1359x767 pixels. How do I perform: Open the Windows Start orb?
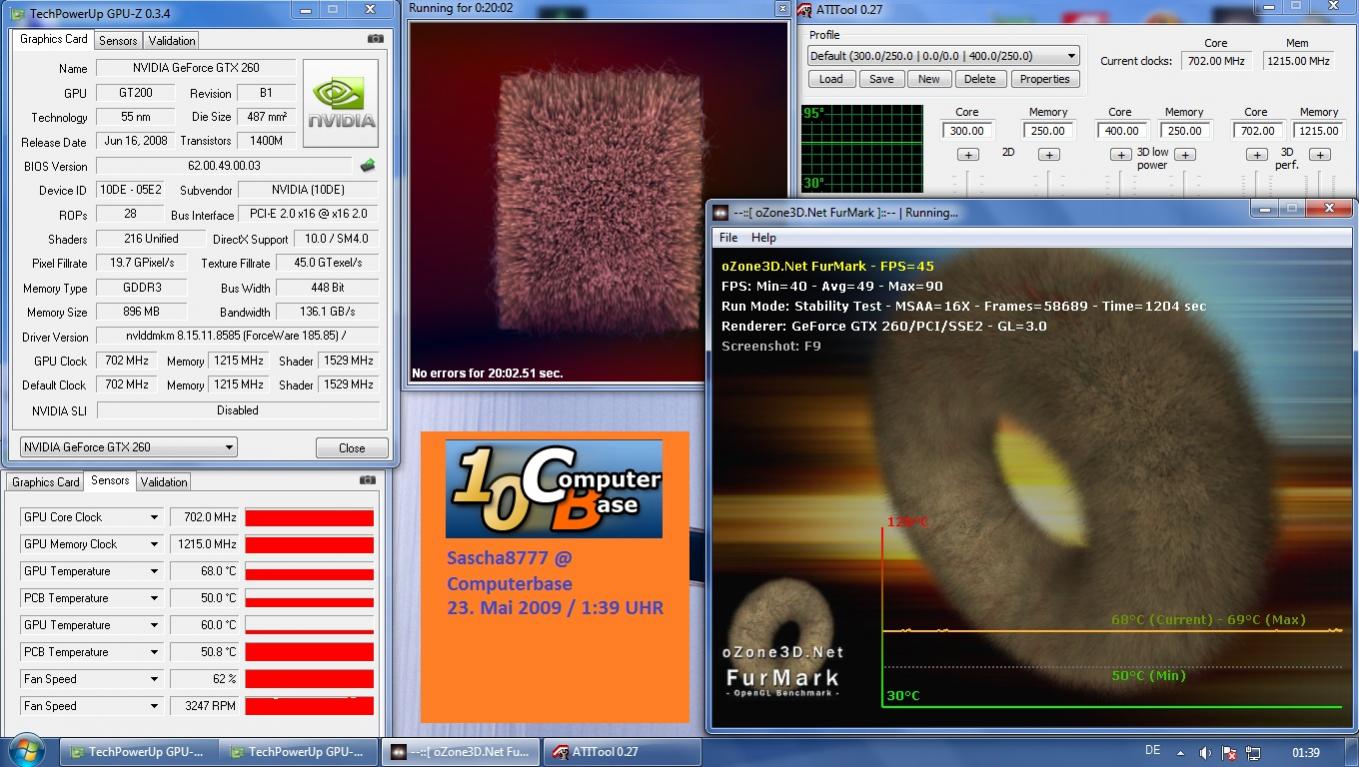click(26, 750)
